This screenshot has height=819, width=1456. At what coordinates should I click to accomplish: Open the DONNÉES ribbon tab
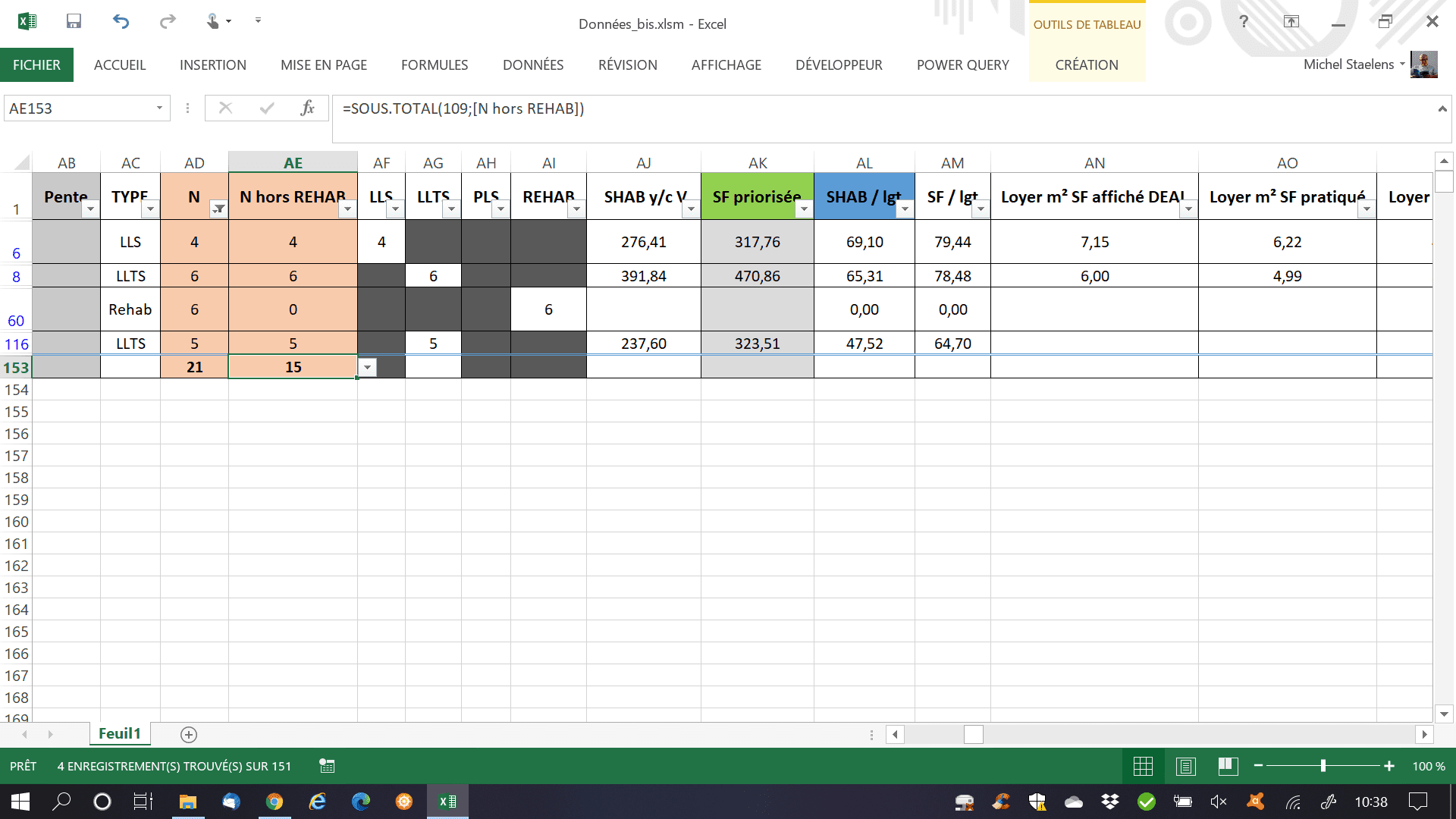[x=533, y=65]
